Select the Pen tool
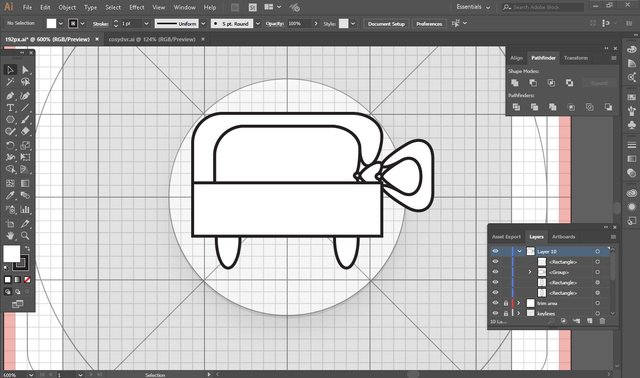 [x=10, y=96]
